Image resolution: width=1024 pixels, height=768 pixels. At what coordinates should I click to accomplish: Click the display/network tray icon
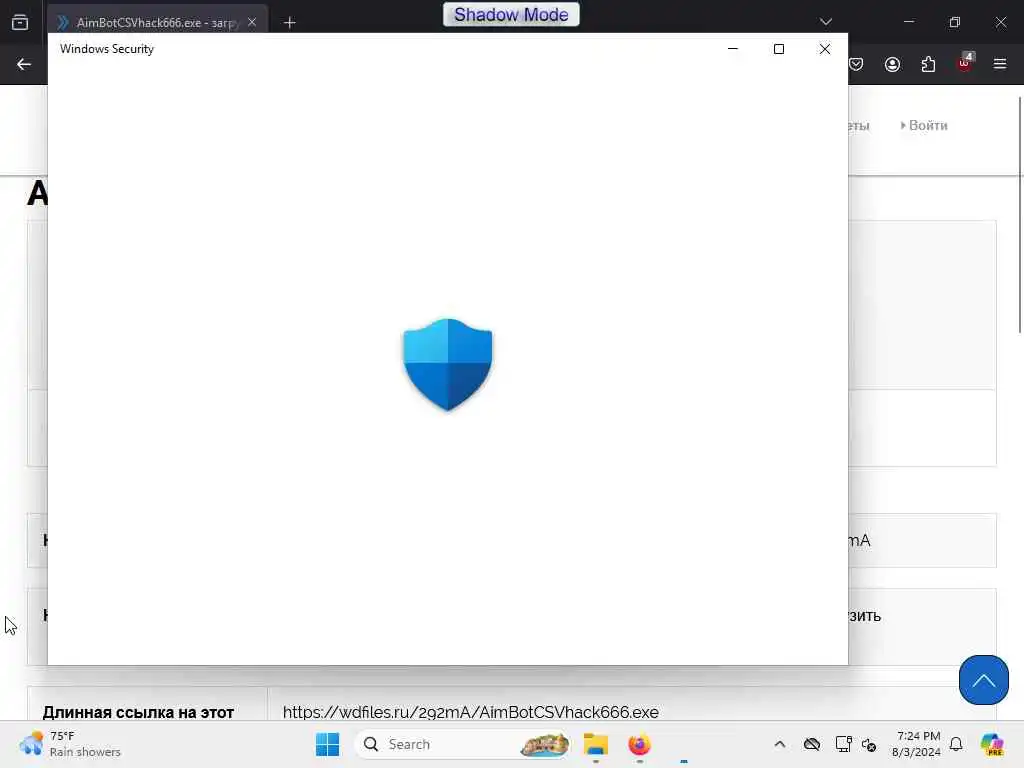pos(843,744)
